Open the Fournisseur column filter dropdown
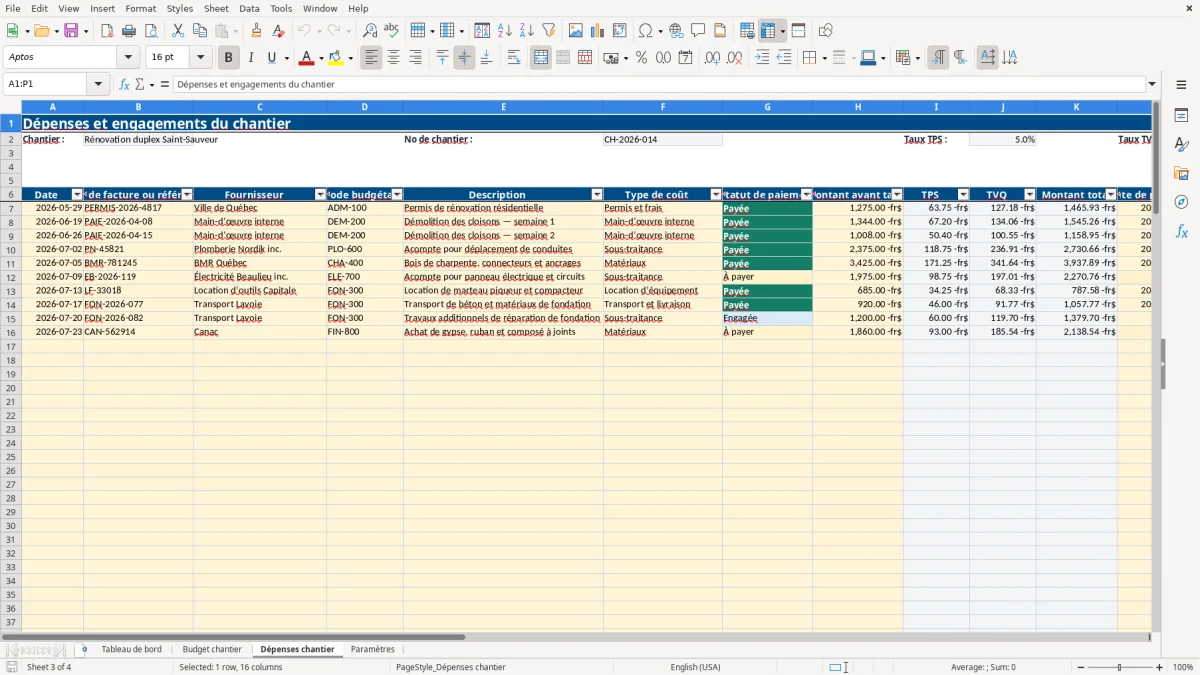The image size is (1200, 675). pyautogui.click(x=320, y=195)
